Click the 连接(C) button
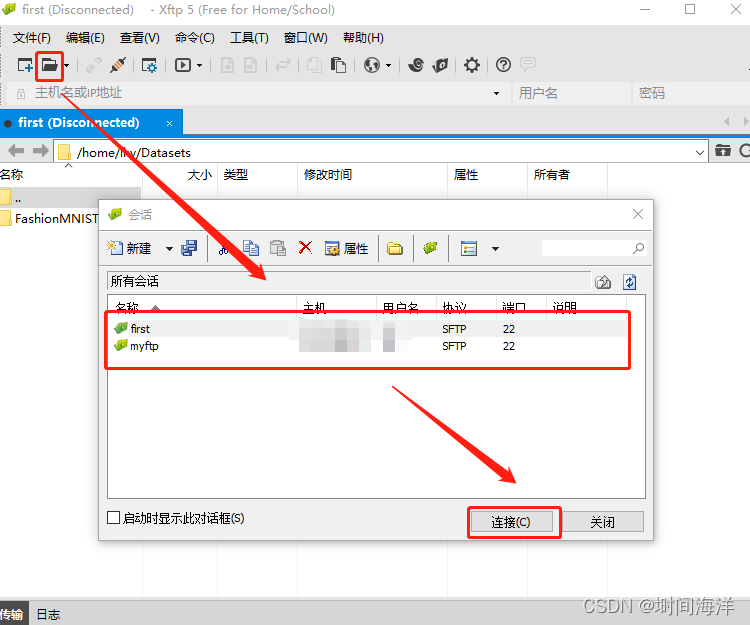This screenshot has width=750, height=625. [x=511, y=522]
